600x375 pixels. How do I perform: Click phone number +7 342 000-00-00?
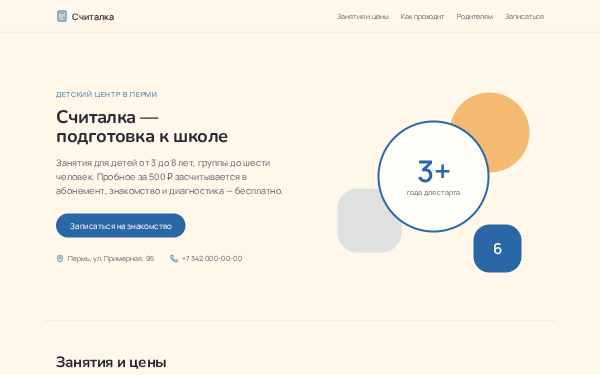click(x=212, y=259)
